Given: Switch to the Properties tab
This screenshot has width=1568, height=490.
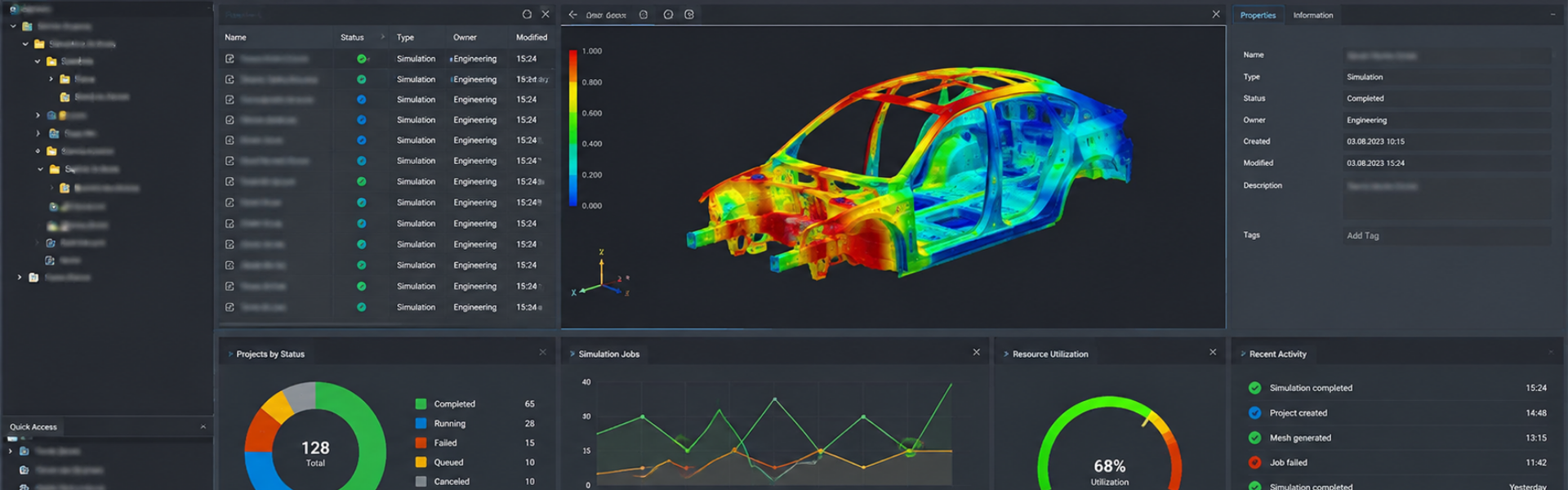Looking at the screenshot, I should [x=1258, y=16].
